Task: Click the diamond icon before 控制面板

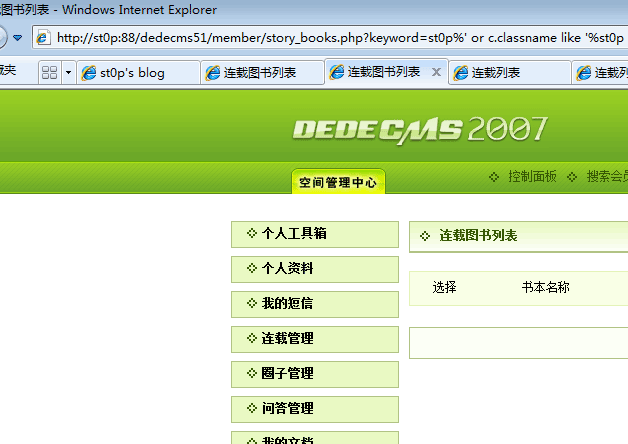Action: tap(494, 177)
